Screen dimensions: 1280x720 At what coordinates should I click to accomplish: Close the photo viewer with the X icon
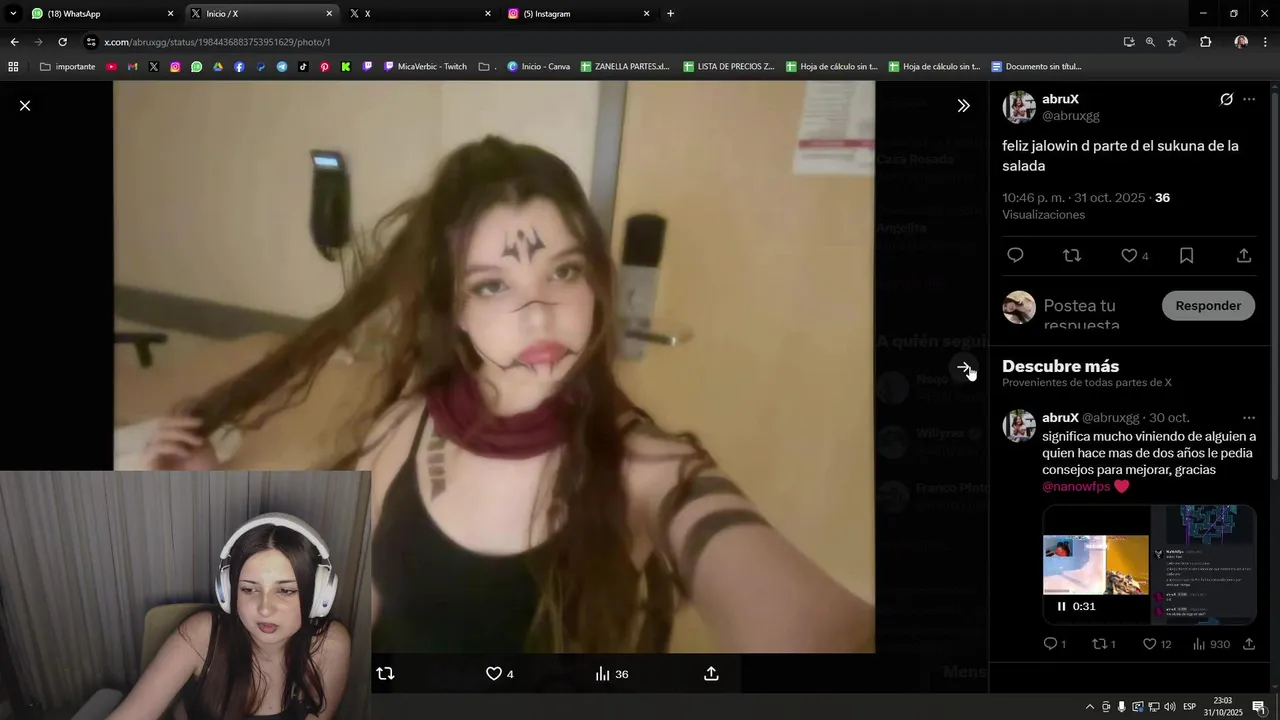tap(25, 105)
